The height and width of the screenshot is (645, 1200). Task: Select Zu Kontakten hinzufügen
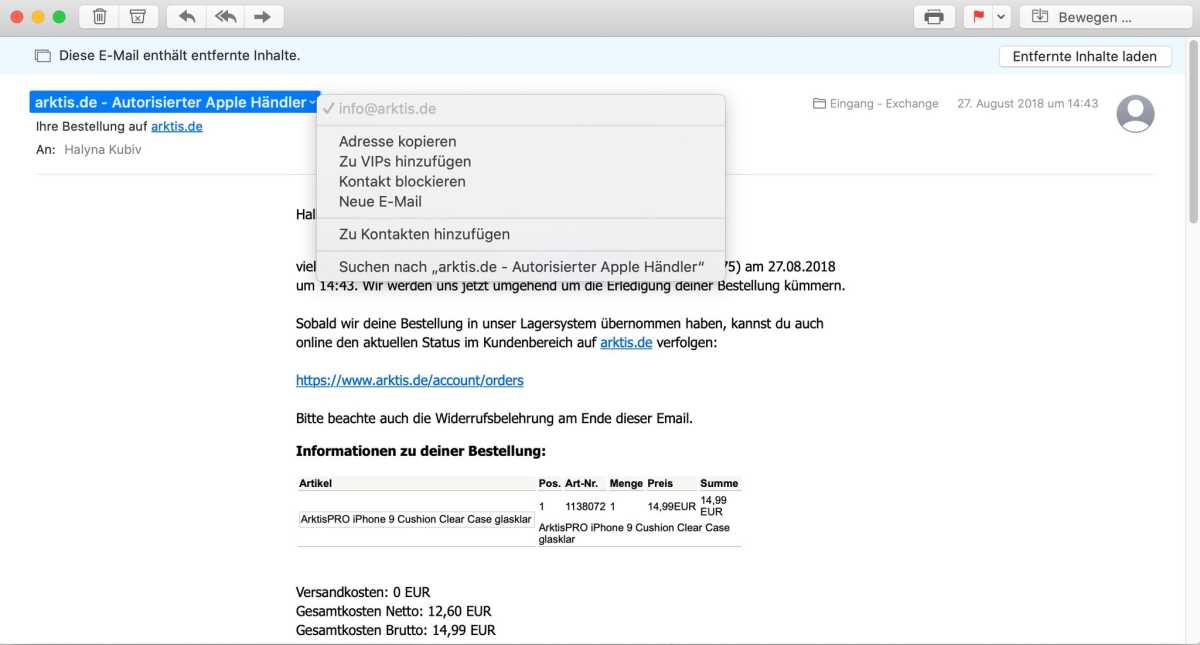tap(424, 234)
